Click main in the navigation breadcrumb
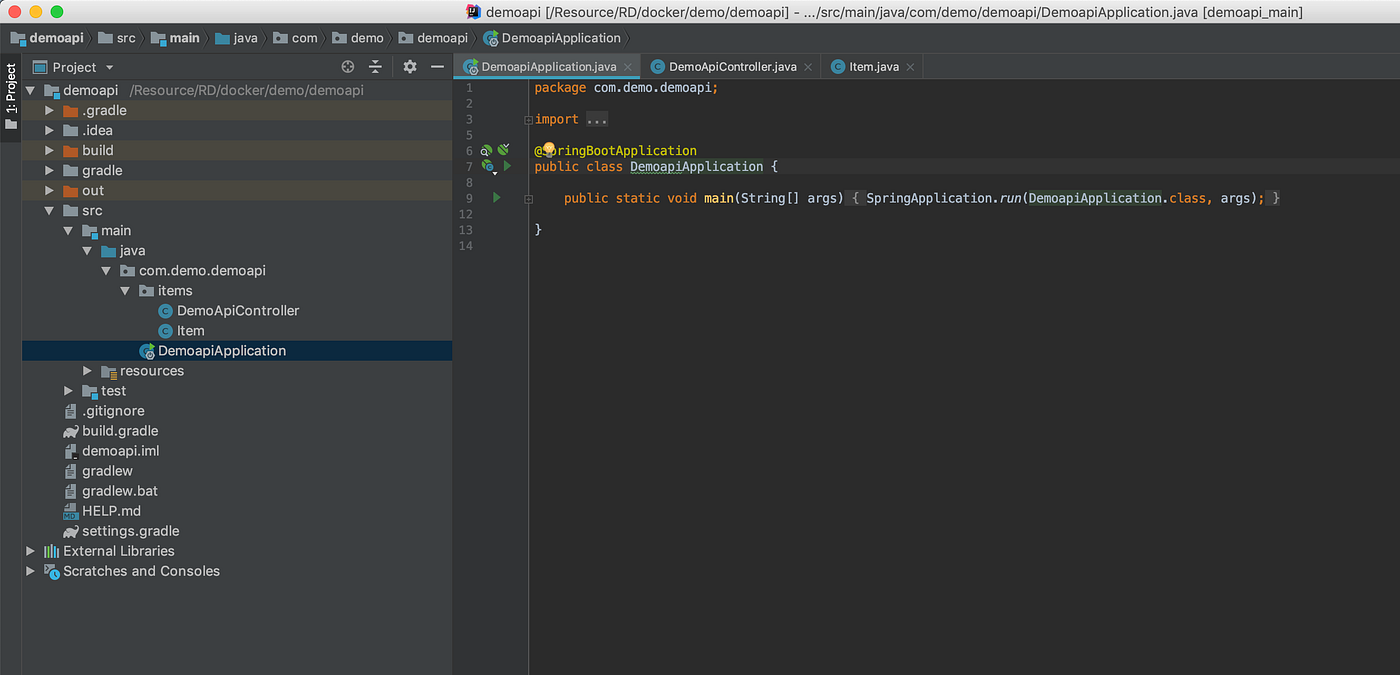The image size is (1400, 675). click(x=176, y=38)
